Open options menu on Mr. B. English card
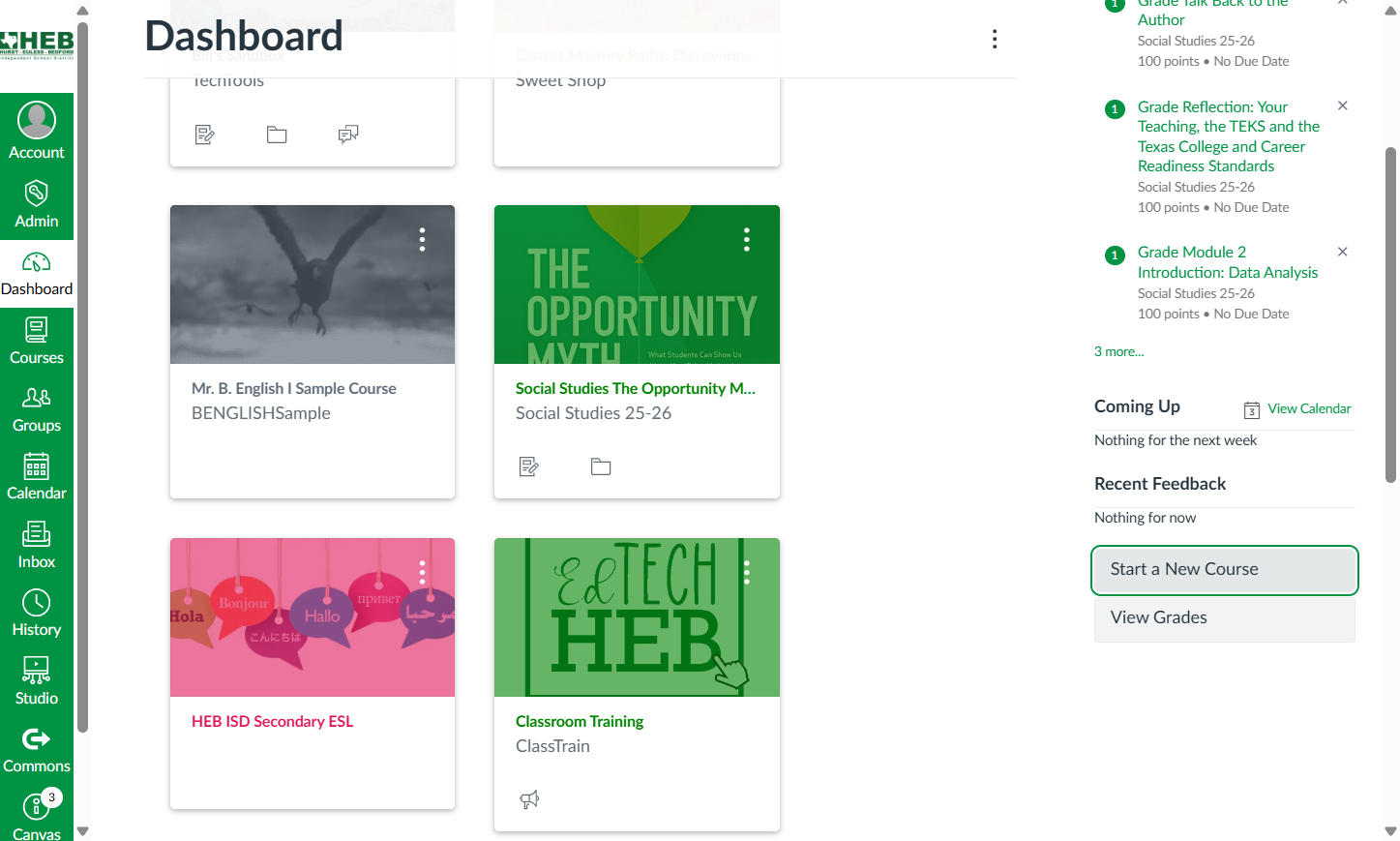The width and height of the screenshot is (1400, 841). 422,240
